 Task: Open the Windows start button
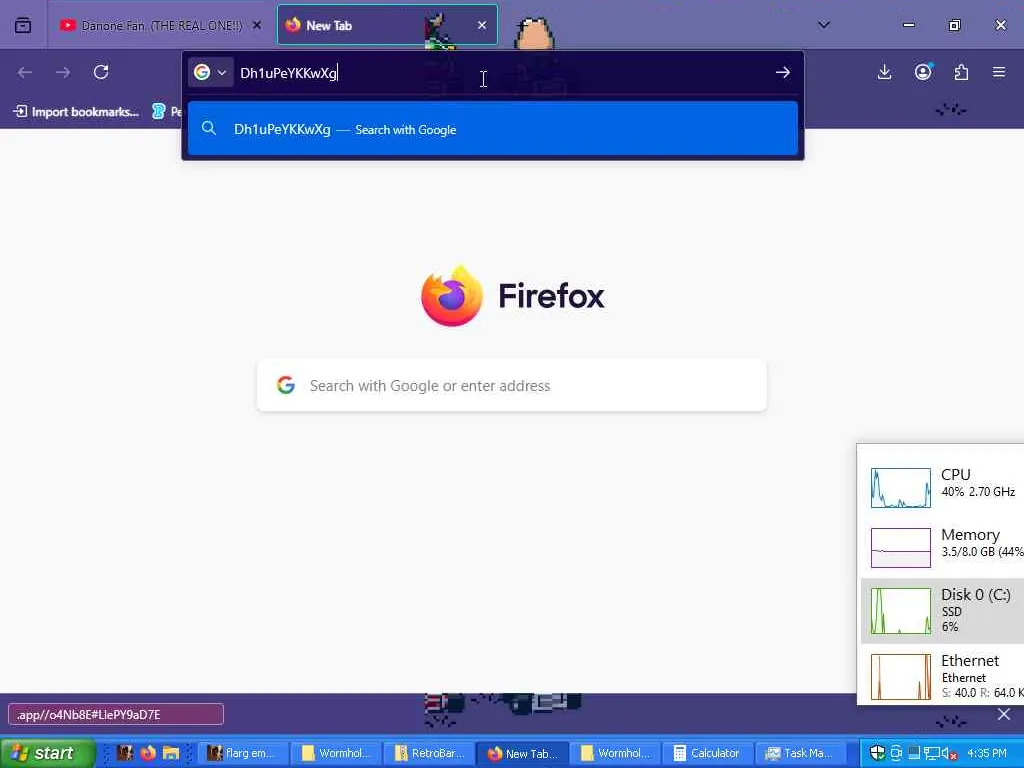(x=47, y=753)
